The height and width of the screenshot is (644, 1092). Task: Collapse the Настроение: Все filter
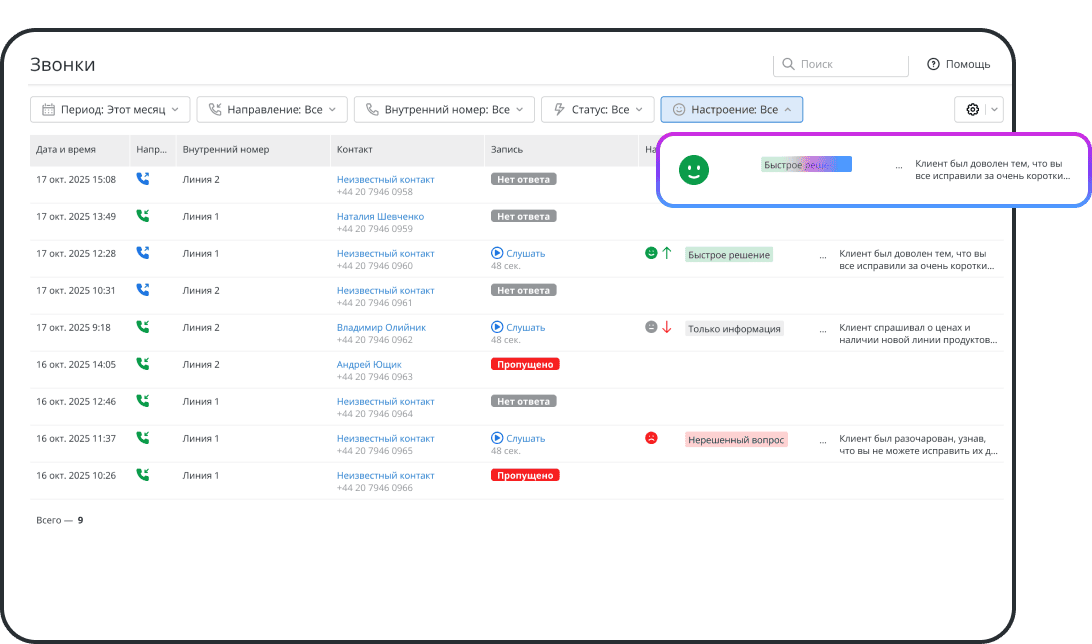click(x=731, y=110)
